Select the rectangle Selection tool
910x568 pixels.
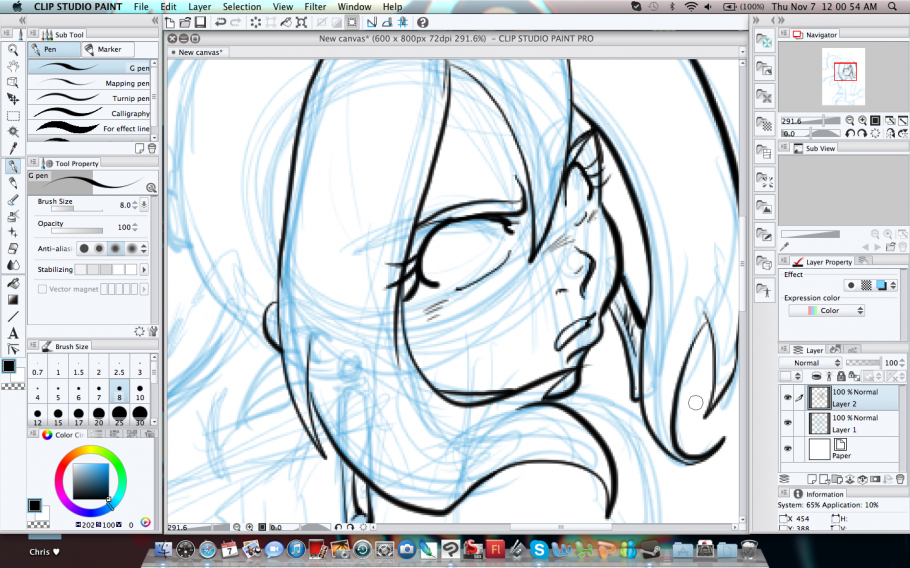tap(13, 115)
